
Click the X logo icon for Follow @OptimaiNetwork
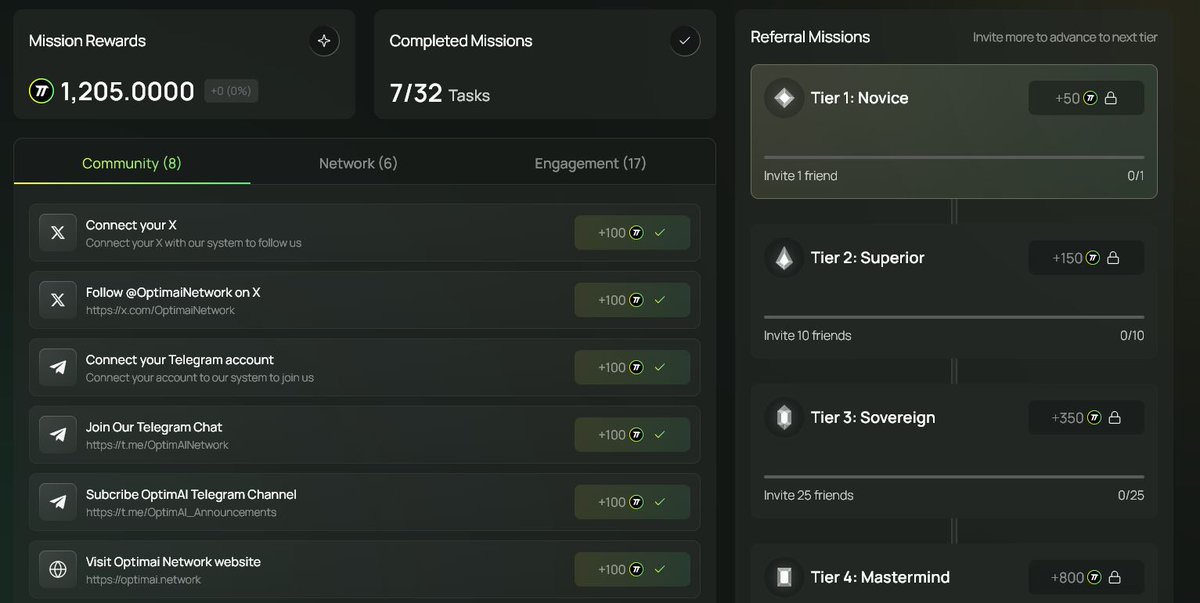click(x=58, y=300)
